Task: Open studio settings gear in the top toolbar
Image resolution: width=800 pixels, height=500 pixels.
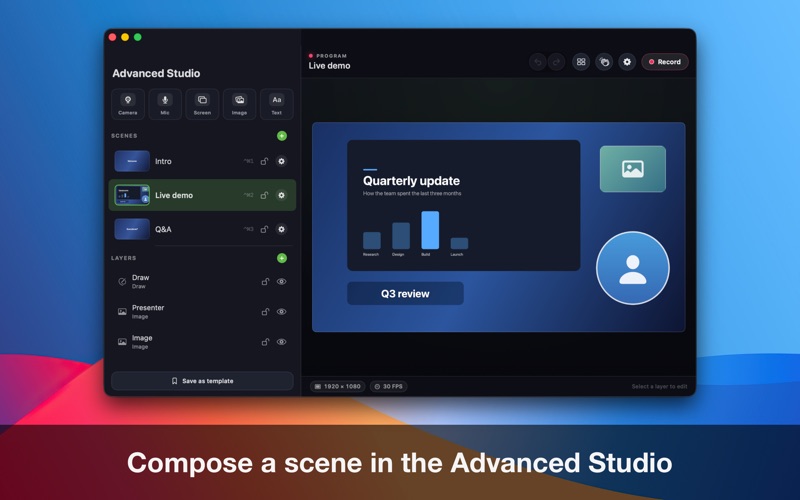Action: click(627, 62)
